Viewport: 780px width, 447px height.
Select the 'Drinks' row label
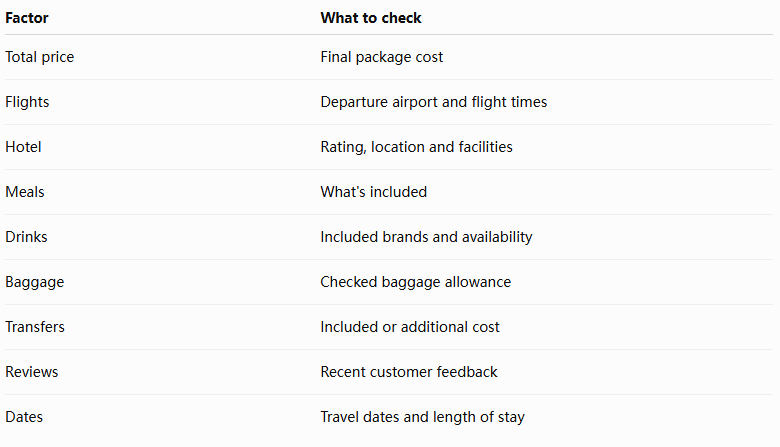point(26,237)
